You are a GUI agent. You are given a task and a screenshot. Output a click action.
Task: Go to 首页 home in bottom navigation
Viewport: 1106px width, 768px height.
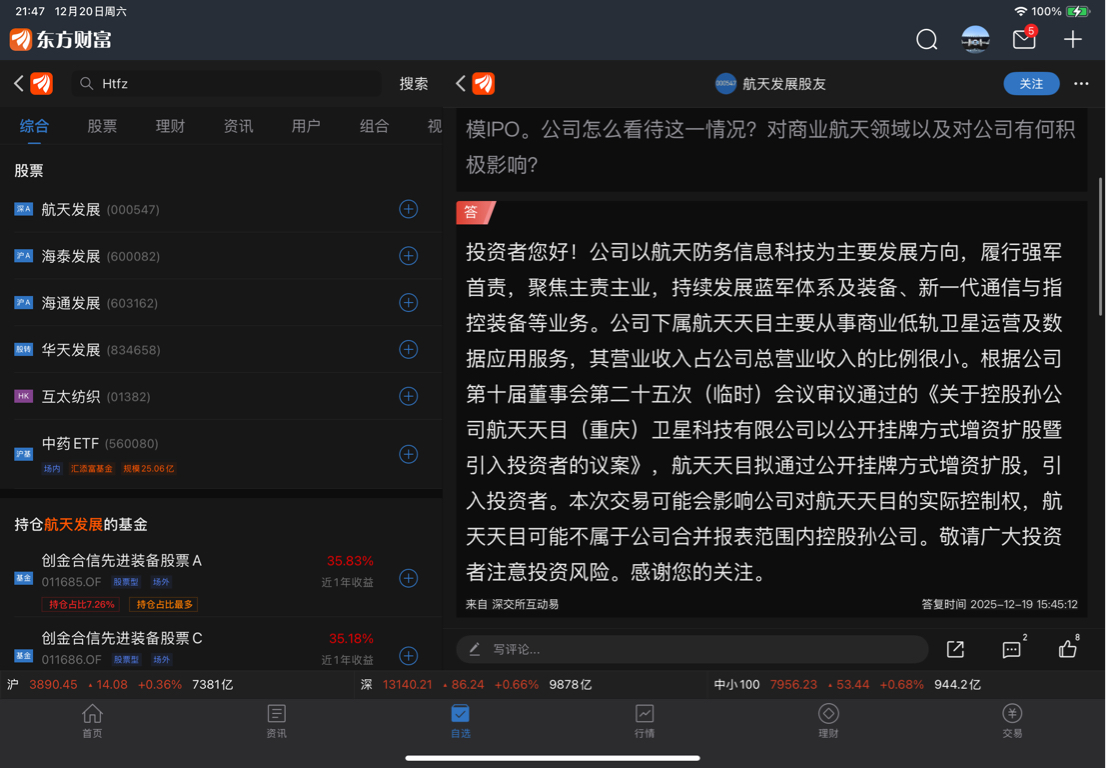point(92,721)
